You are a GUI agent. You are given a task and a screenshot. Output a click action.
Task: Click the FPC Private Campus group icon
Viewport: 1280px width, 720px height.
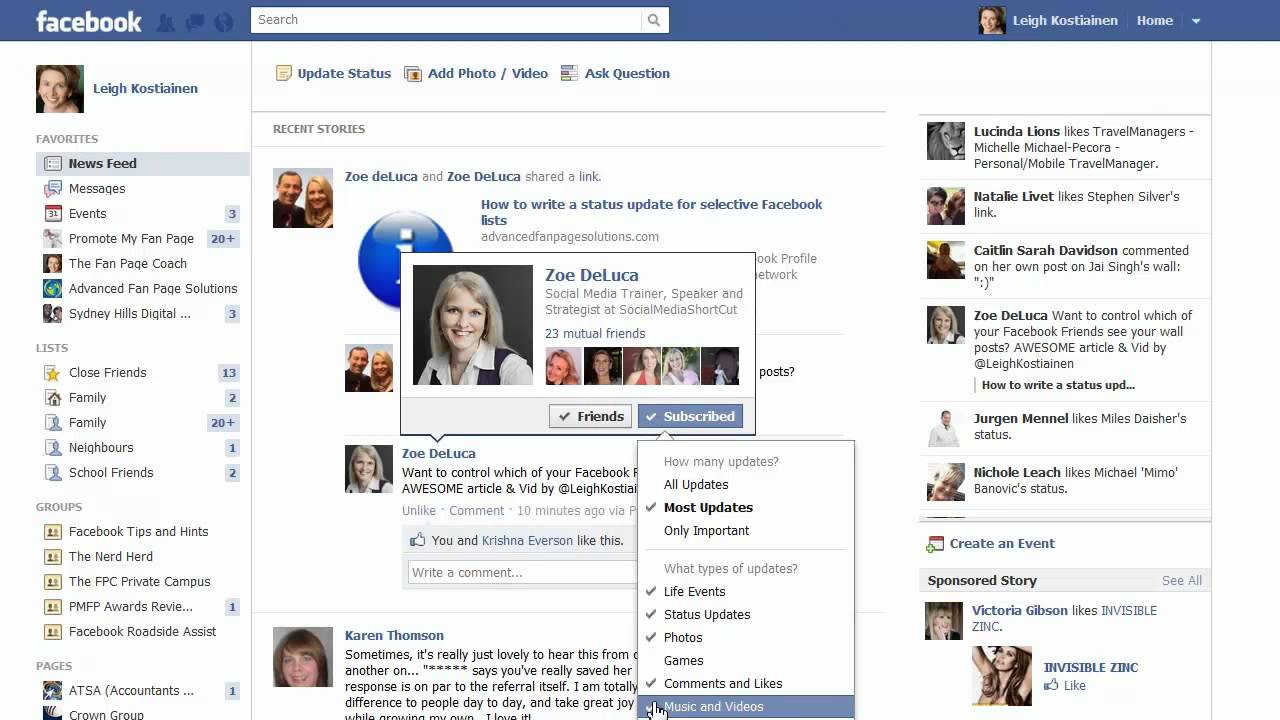[x=53, y=581]
